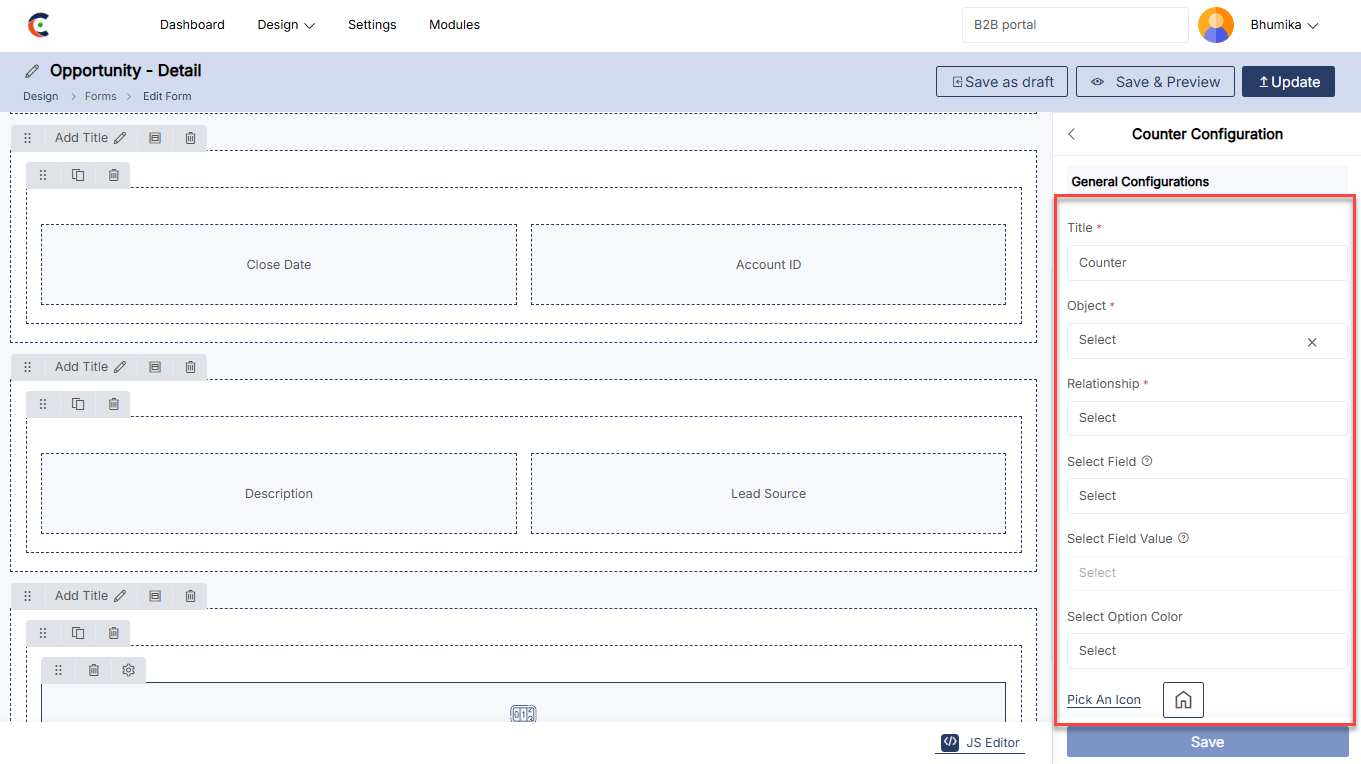Open the Select Option Color dropdown
The width and height of the screenshot is (1361, 764).
pyautogui.click(x=1206, y=651)
